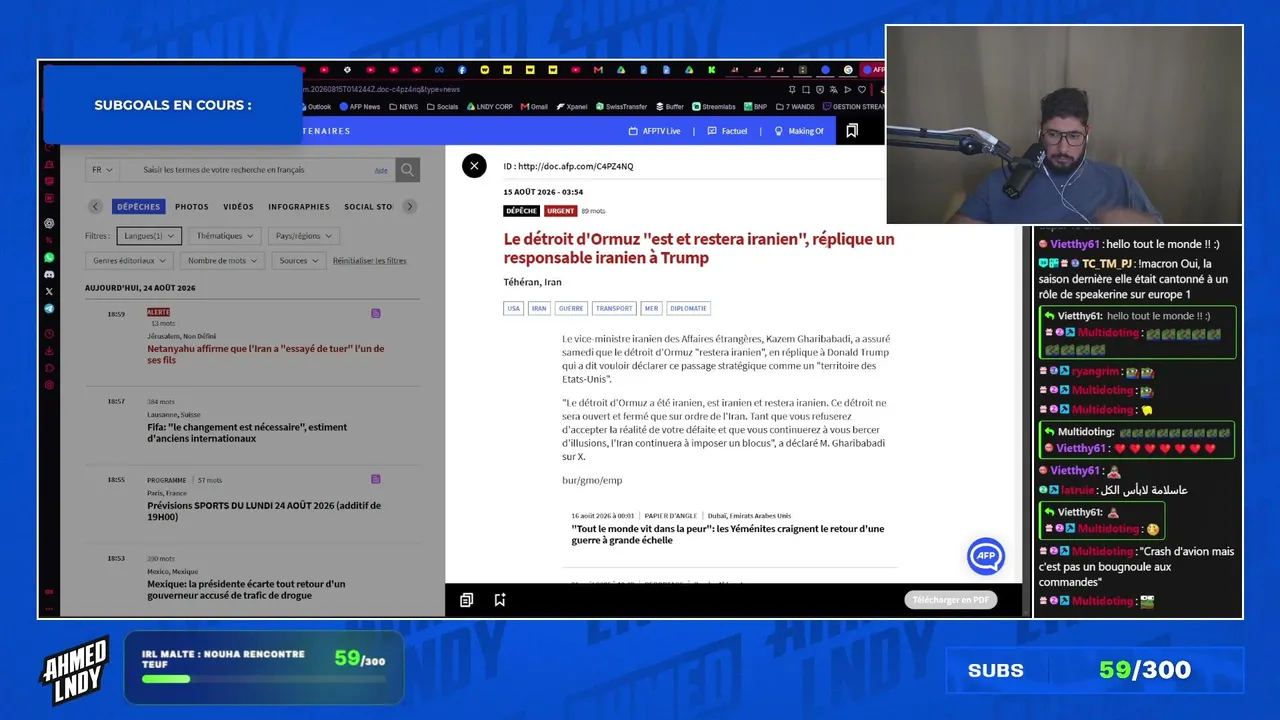Open ChatGPT from the browser sidebar
1280x720 pixels.
pos(49,223)
